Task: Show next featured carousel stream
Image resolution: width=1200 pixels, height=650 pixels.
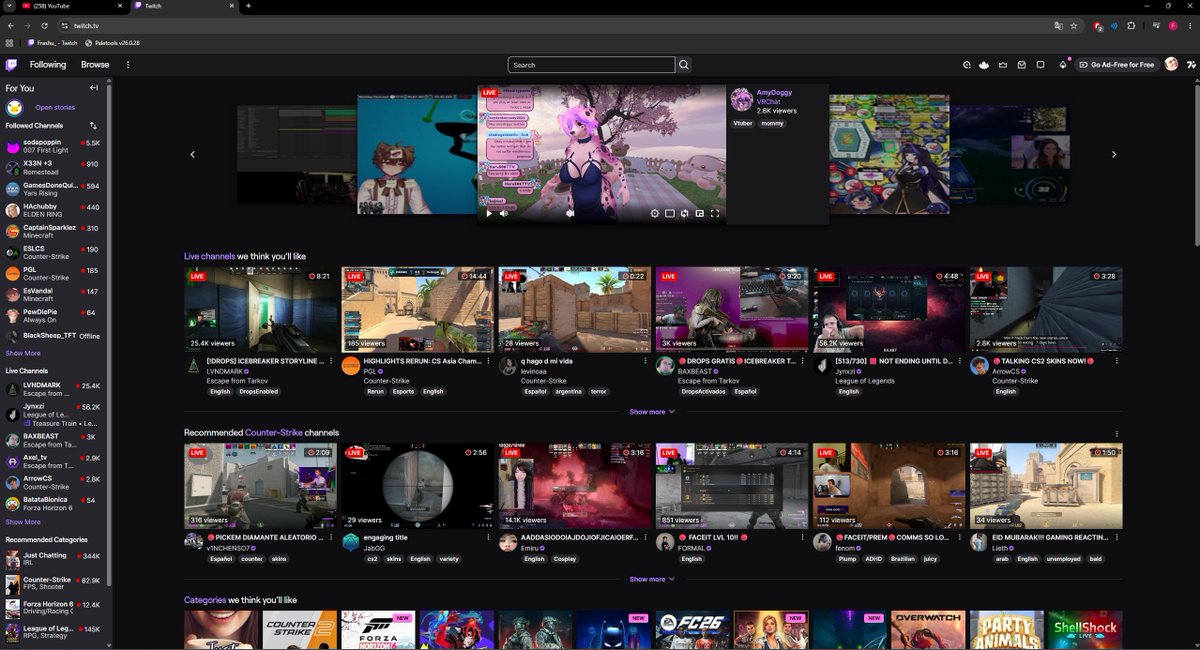Action: click(x=1114, y=154)
